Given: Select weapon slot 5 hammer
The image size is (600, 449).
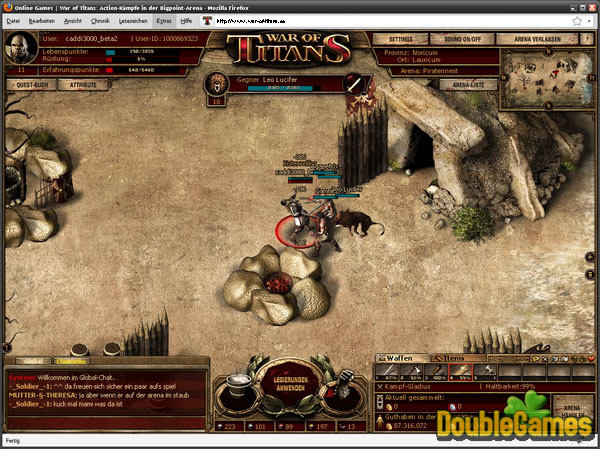Looking at the screenshot, I should [x=485, y=373].
